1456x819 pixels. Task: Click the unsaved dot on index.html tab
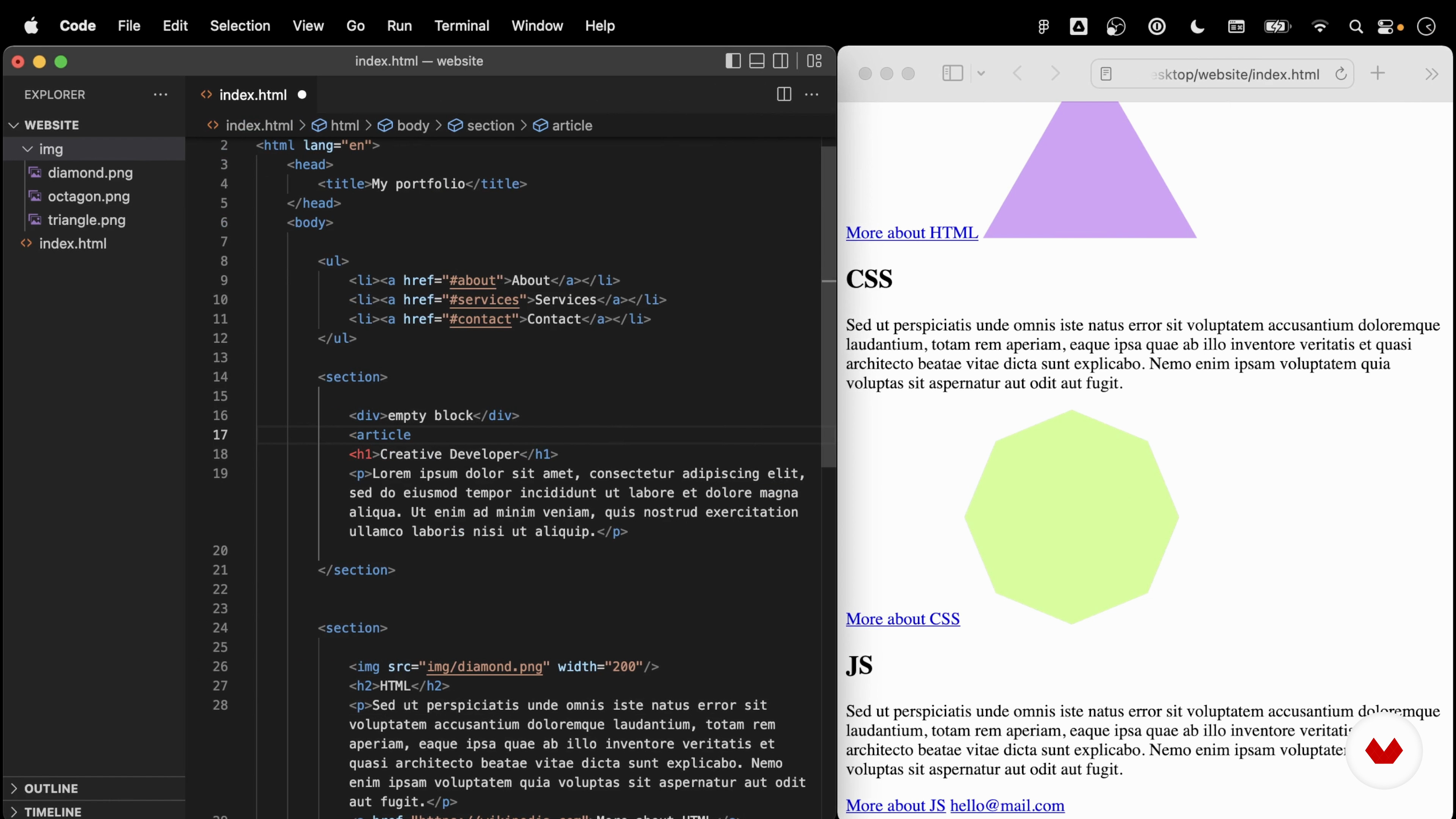coord(302,95)
